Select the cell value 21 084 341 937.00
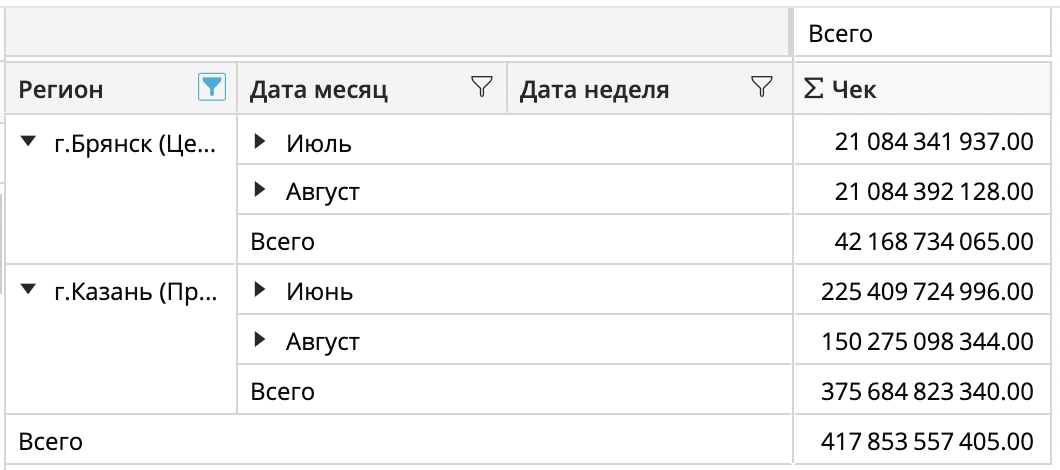Screen dimensions: 1060x470 933,143
